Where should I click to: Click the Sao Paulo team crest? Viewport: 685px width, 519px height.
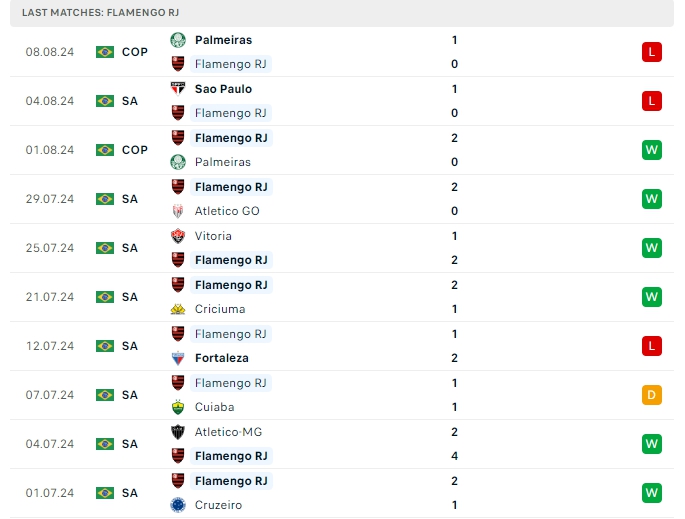pyautogui.click(x=178, y=89)
